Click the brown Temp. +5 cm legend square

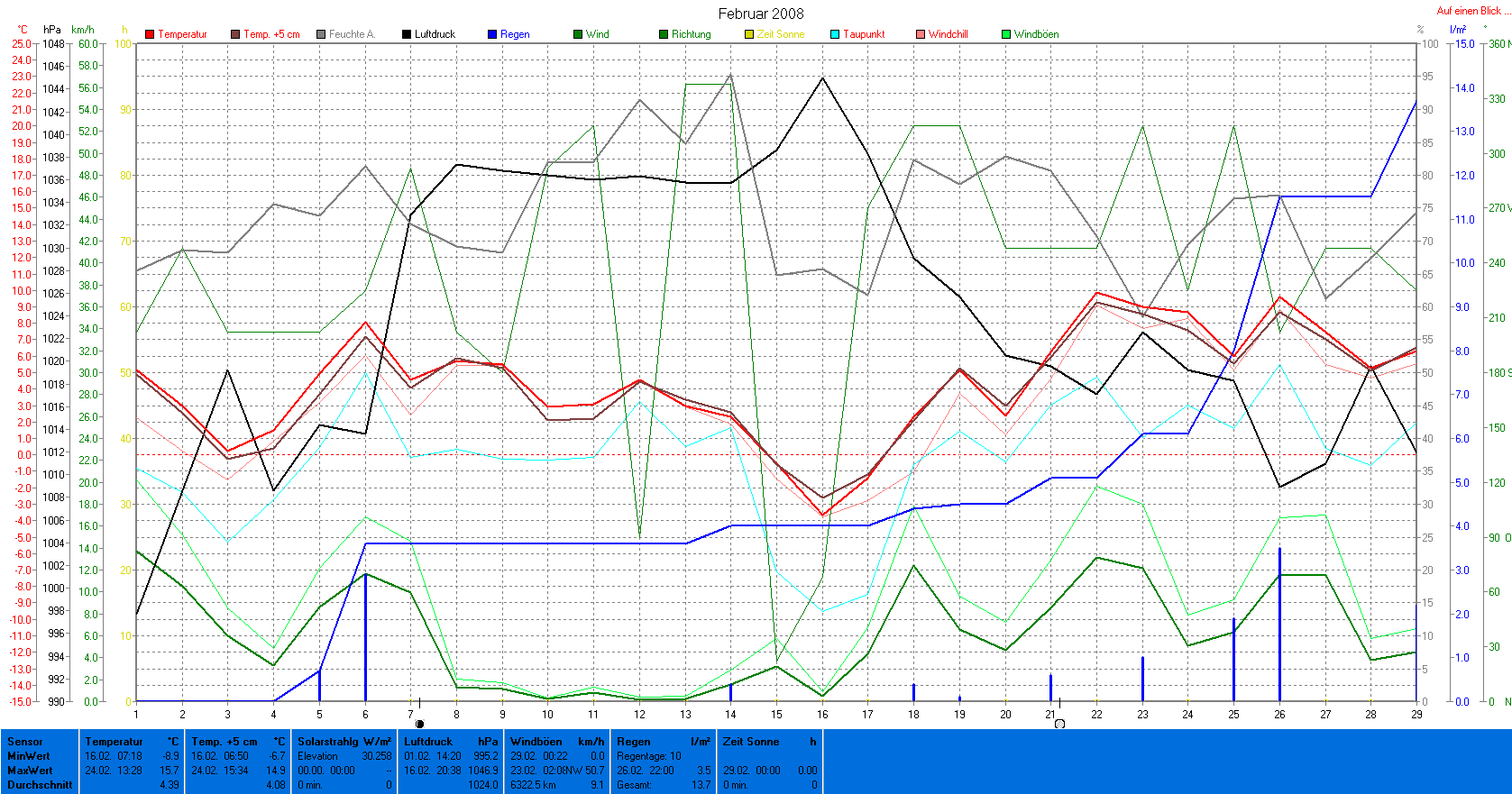[x=235, y=34]
